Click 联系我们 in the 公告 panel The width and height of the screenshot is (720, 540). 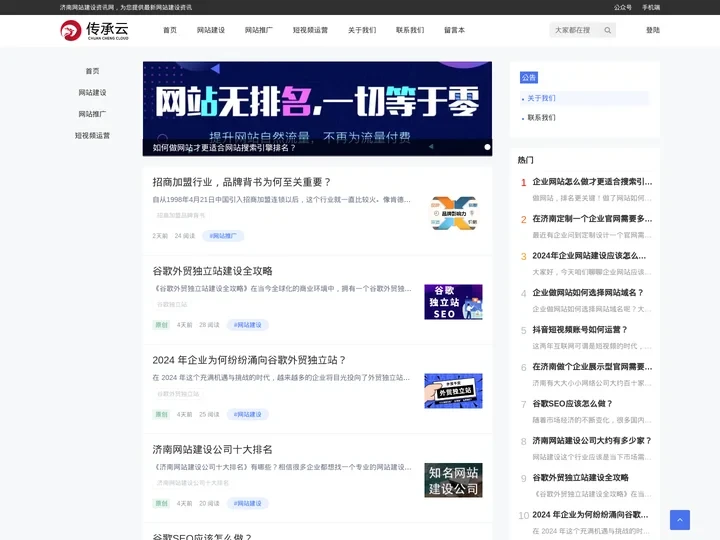(541, 118)
